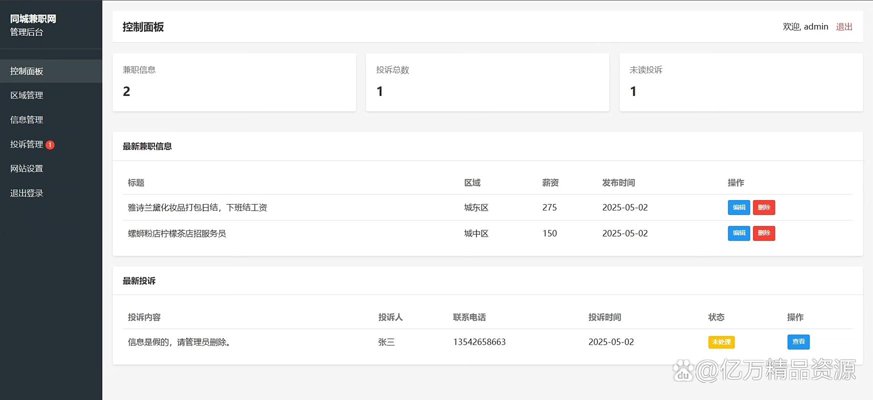The width and height of the screenshot is (873, 400).
Task: Delete the 螺蛳粉店柠檬茶店 job entry
Action: pyautogui.click(x=764, y=233)
